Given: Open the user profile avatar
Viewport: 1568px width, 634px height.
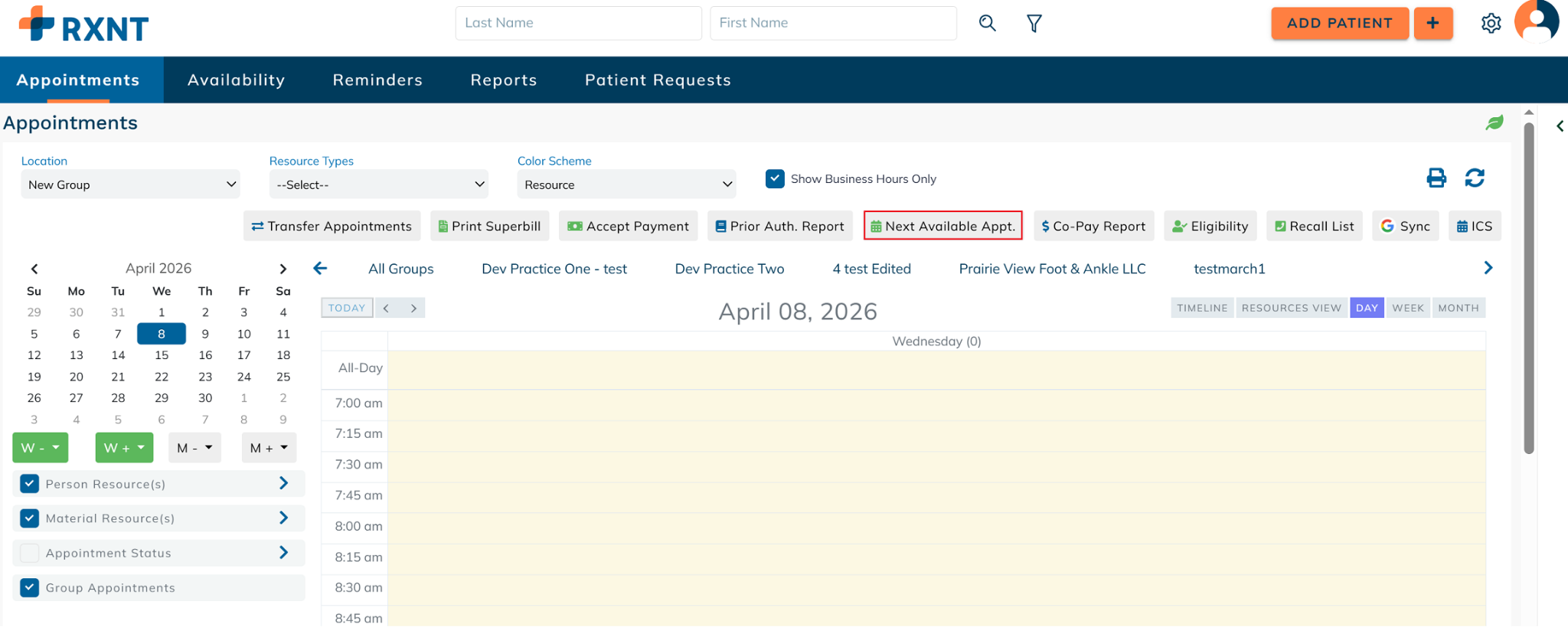Looking at the screenshot, I should pyautogui.click(x=1536, y=22).
